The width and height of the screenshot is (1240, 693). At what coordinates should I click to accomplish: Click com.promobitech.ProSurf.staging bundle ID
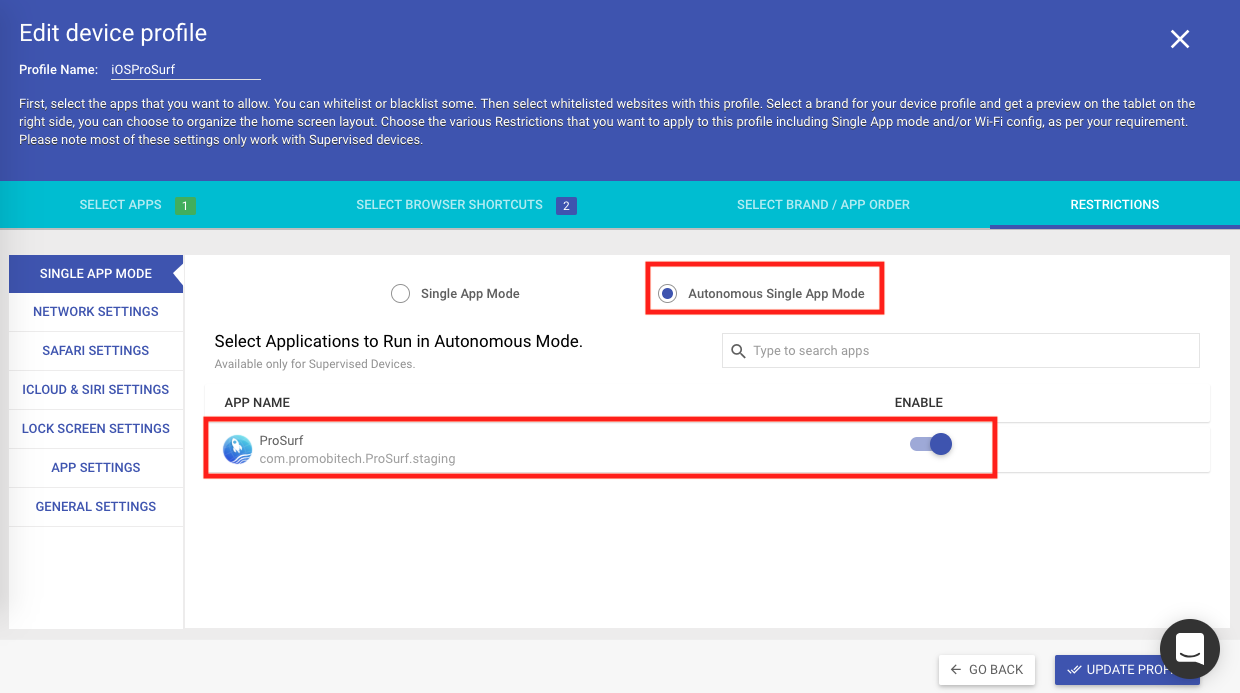pyautogui.click(x=357, y=459)
